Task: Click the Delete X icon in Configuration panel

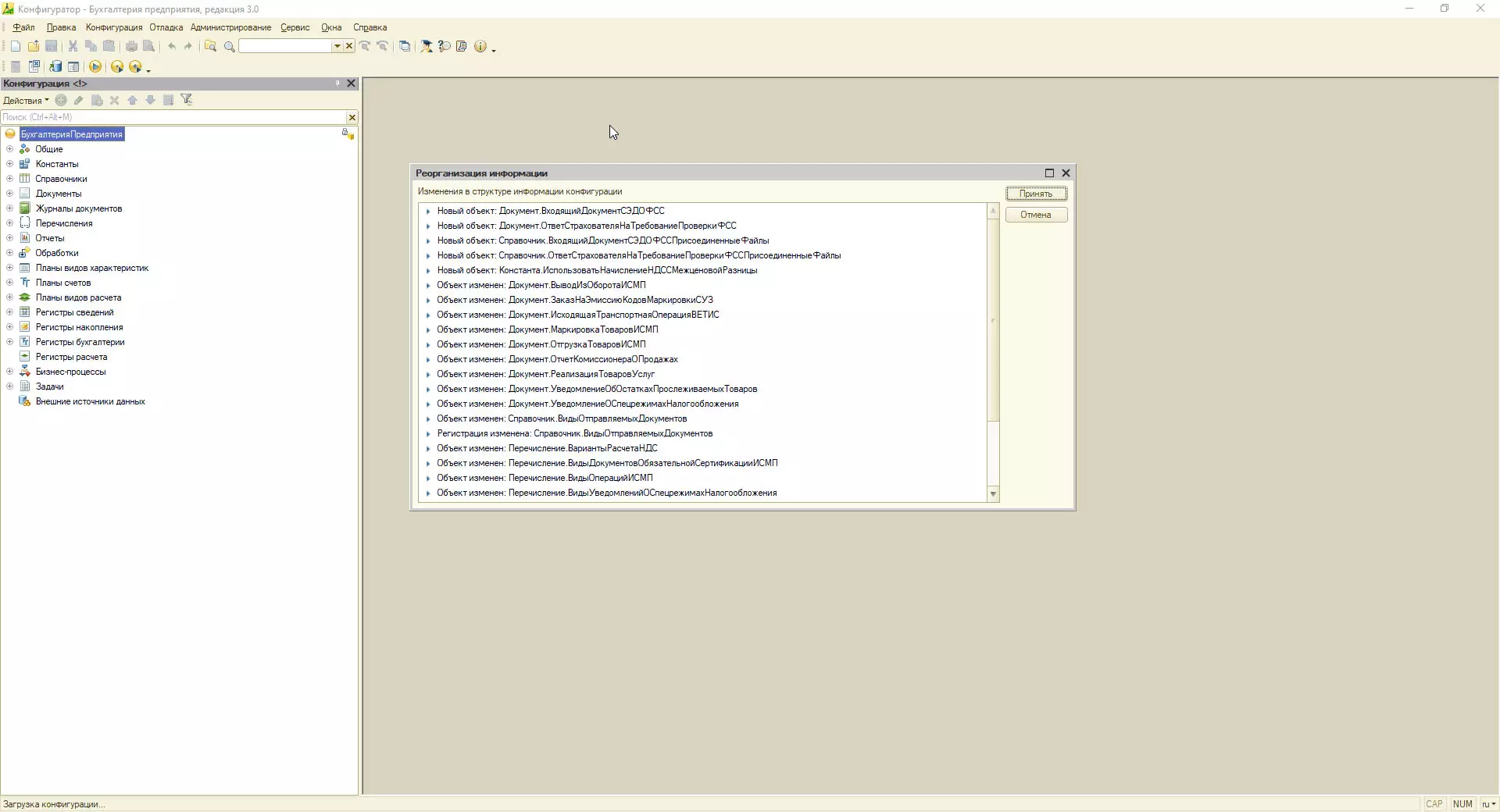Action: click(115, 100)
